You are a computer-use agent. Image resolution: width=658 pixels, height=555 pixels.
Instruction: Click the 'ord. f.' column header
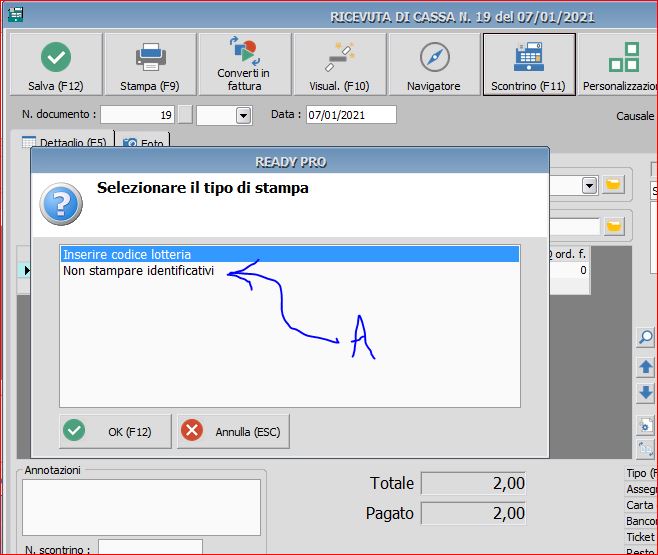pos(570,254)
